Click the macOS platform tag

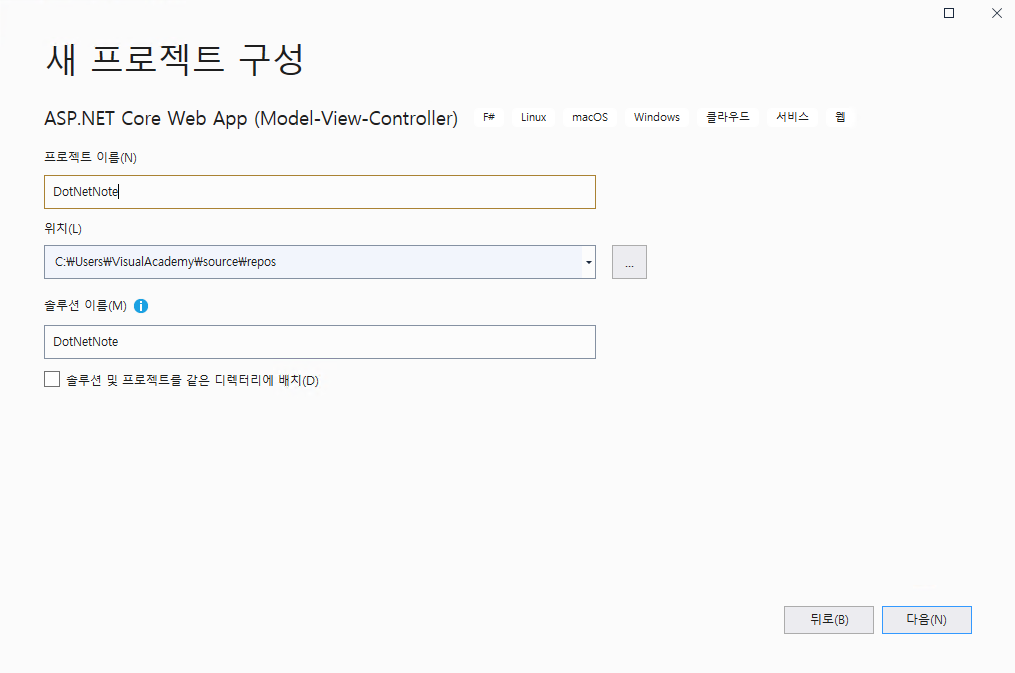(589, 117)
